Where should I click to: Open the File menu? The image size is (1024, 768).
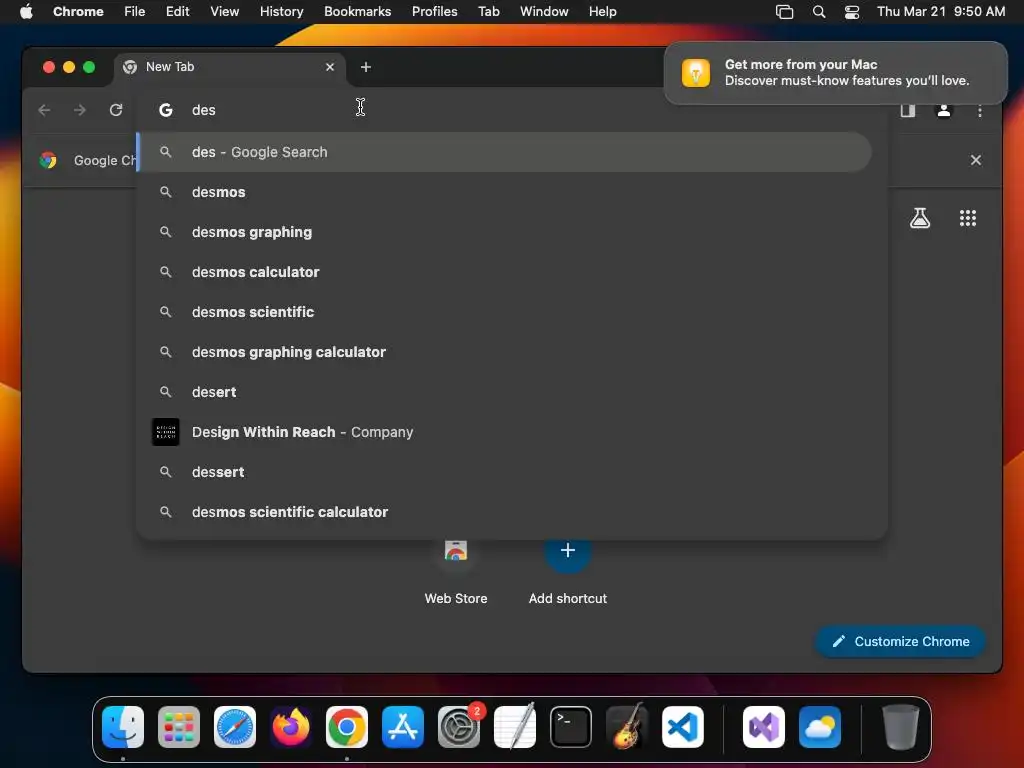click(135, 12)
